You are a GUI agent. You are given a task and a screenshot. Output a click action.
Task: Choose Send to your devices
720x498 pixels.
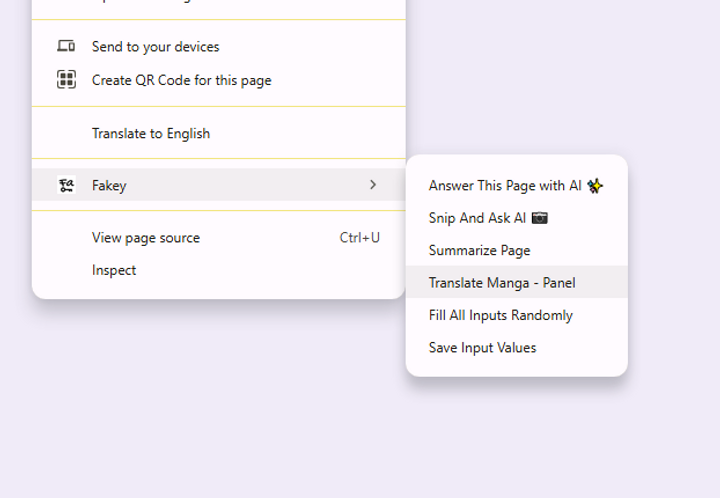click(x=219, y=46)
